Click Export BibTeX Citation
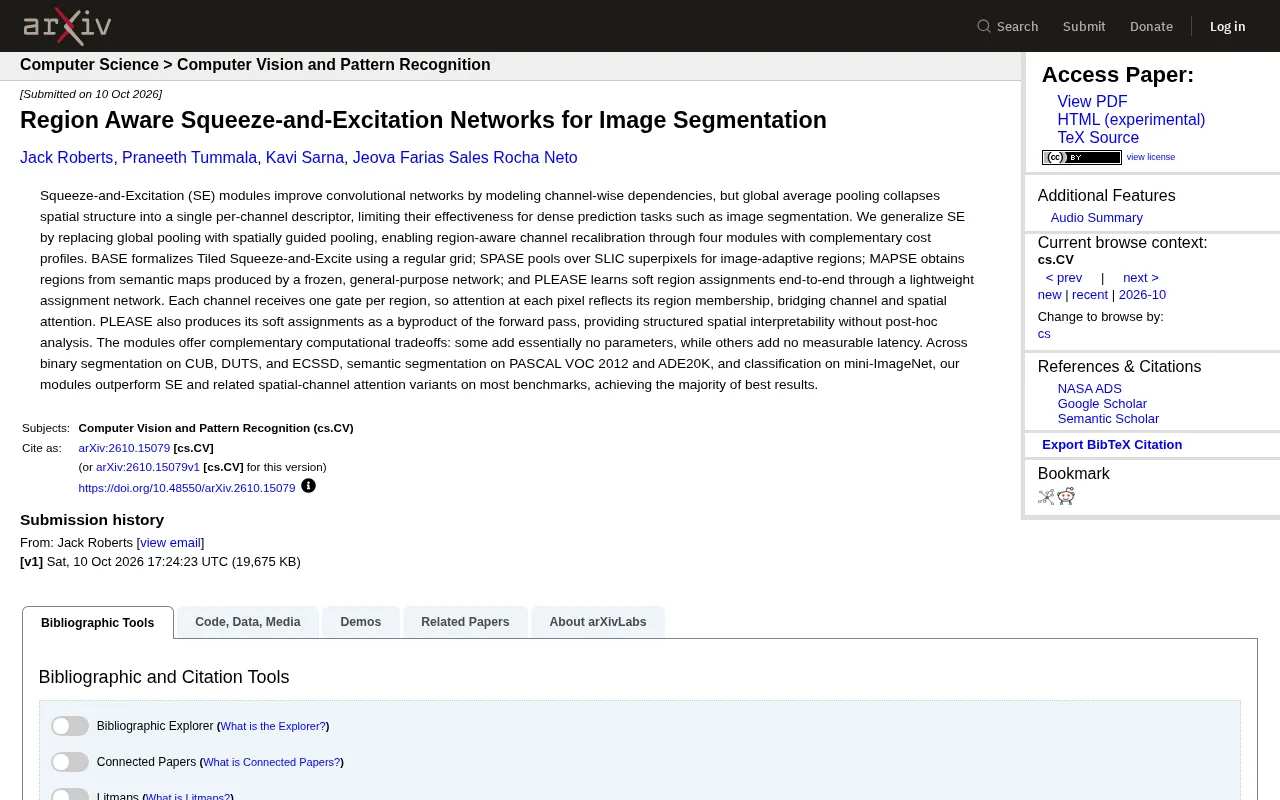The height and width of the screenshot is (800, 1280). pos(1112,445)
